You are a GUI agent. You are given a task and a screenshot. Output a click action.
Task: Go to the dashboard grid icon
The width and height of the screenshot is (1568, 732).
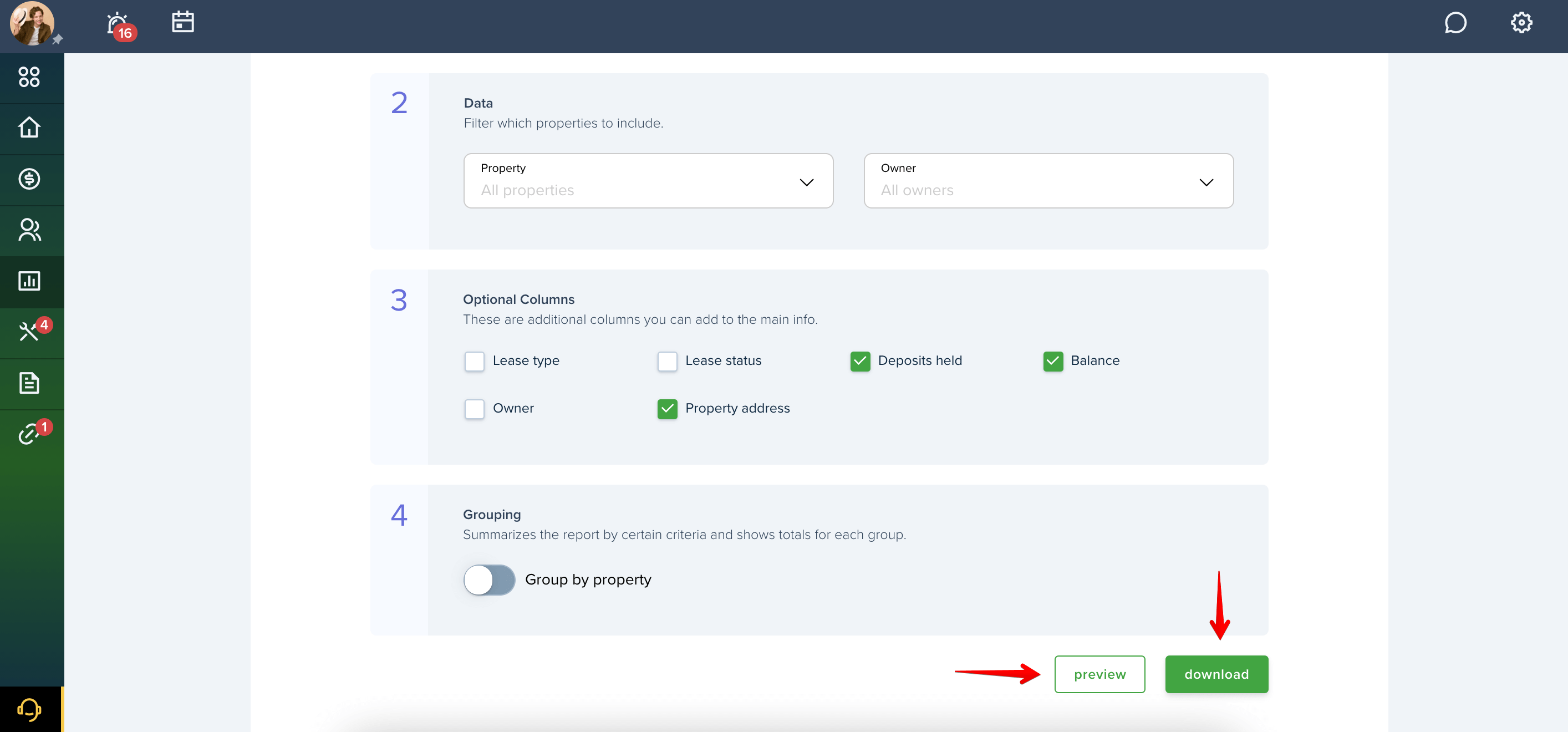[x=29, y=77]
